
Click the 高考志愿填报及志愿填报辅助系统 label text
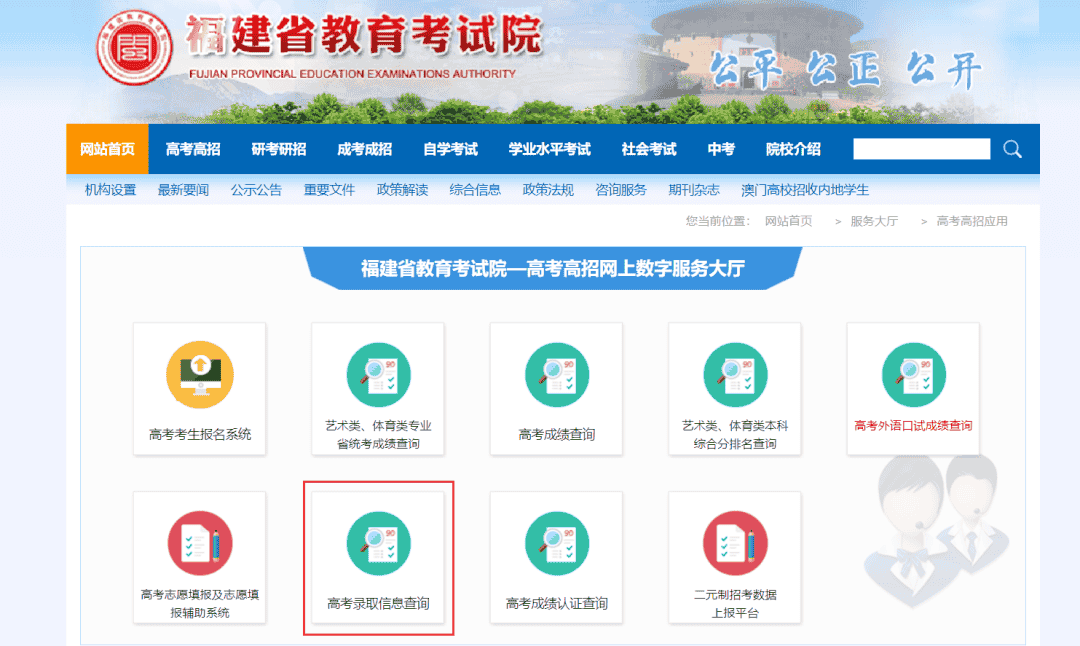[200, 603]
